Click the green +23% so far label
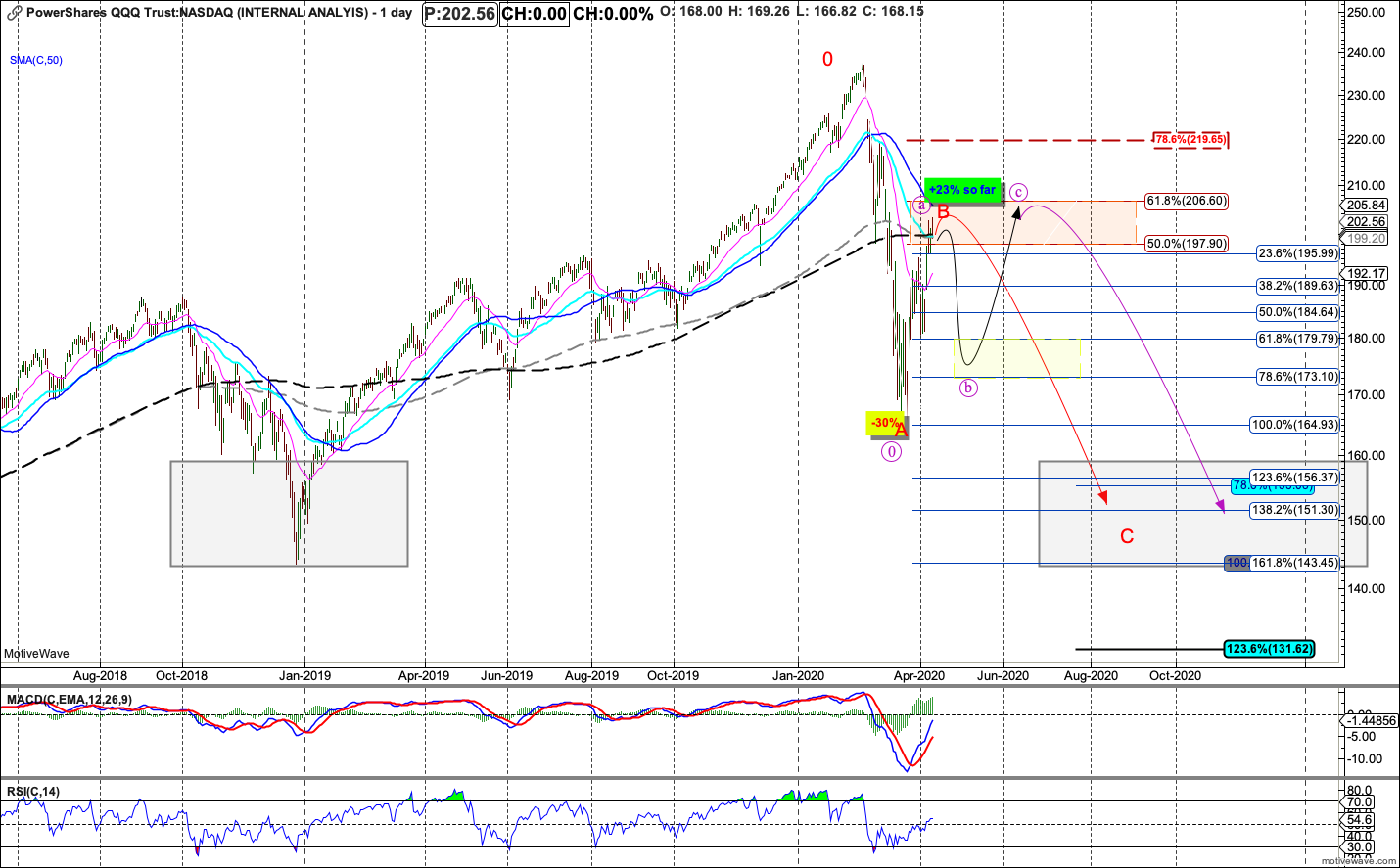1400x868 pixels. point(962,190)
